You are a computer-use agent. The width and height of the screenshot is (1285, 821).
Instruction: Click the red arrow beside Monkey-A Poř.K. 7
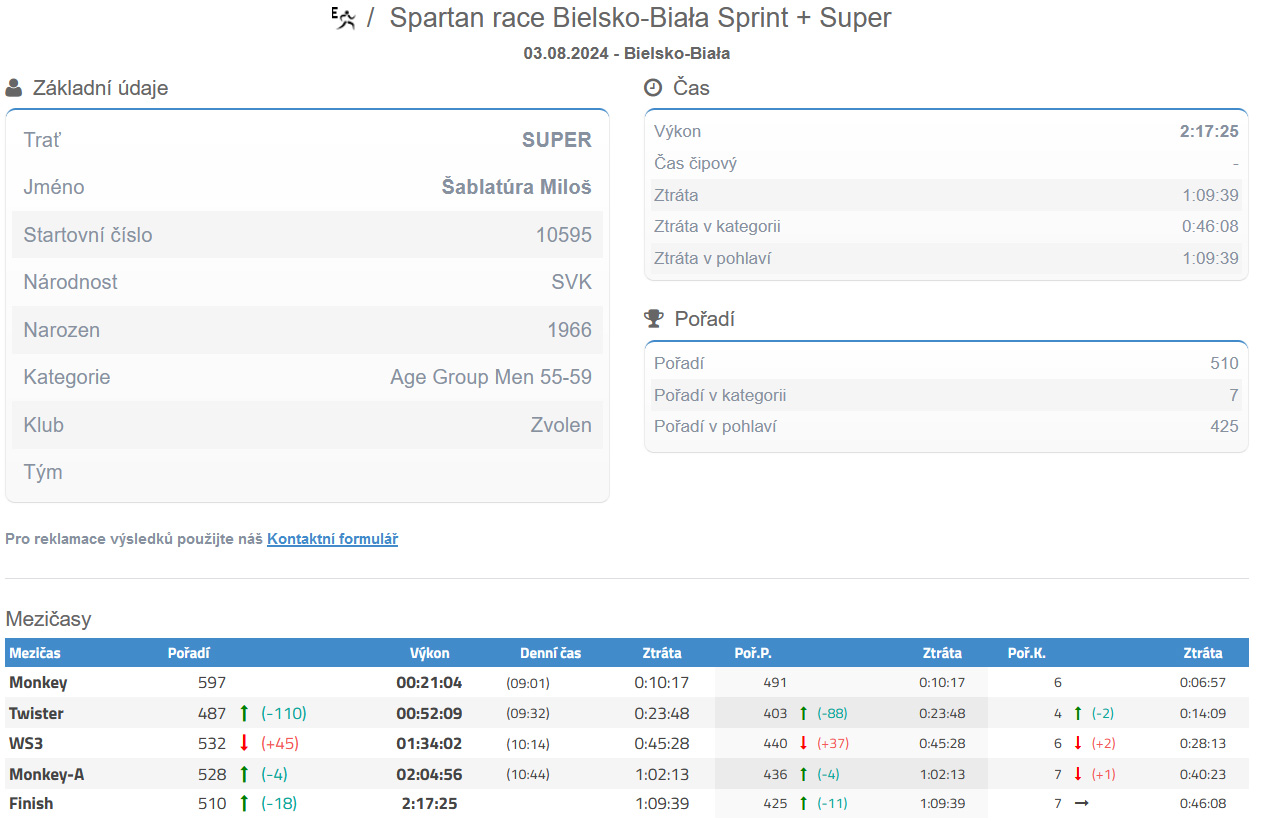pyautogui.click(x=1077, y=774)
